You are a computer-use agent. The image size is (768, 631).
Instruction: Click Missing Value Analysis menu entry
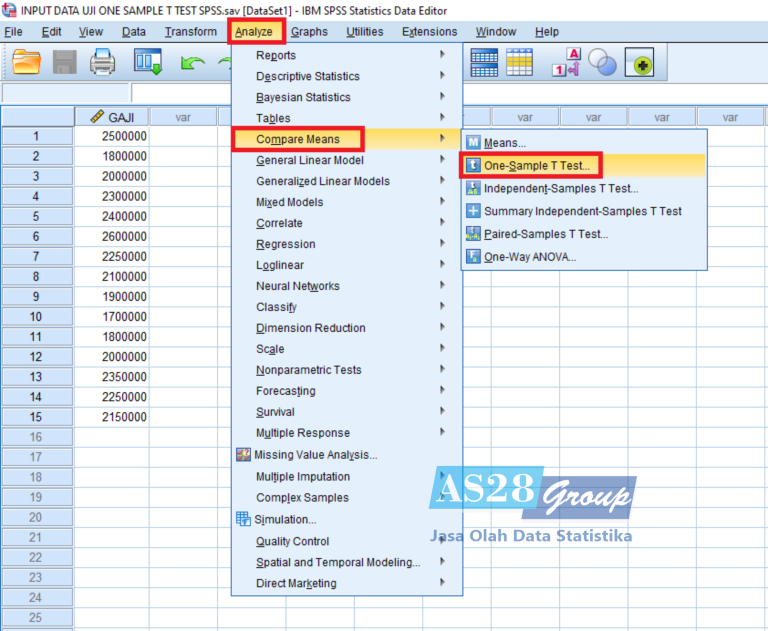(x=316, y=455)
